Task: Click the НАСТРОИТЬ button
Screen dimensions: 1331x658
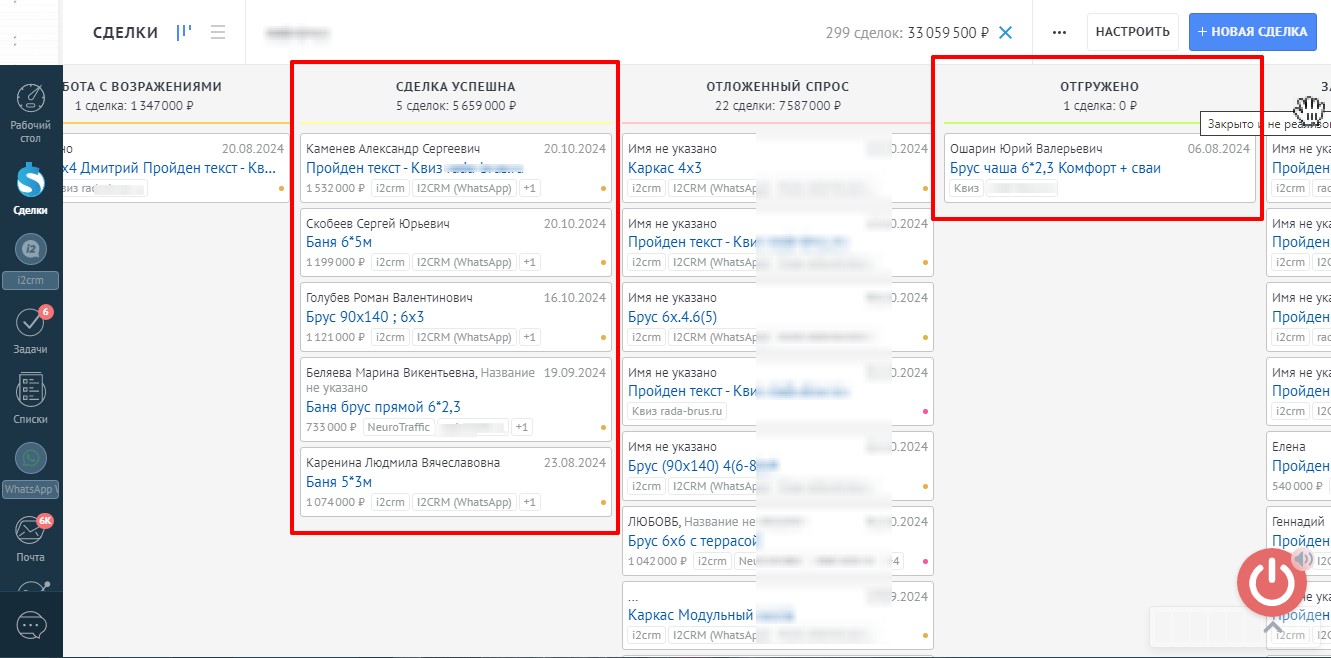Action: 1132,32
